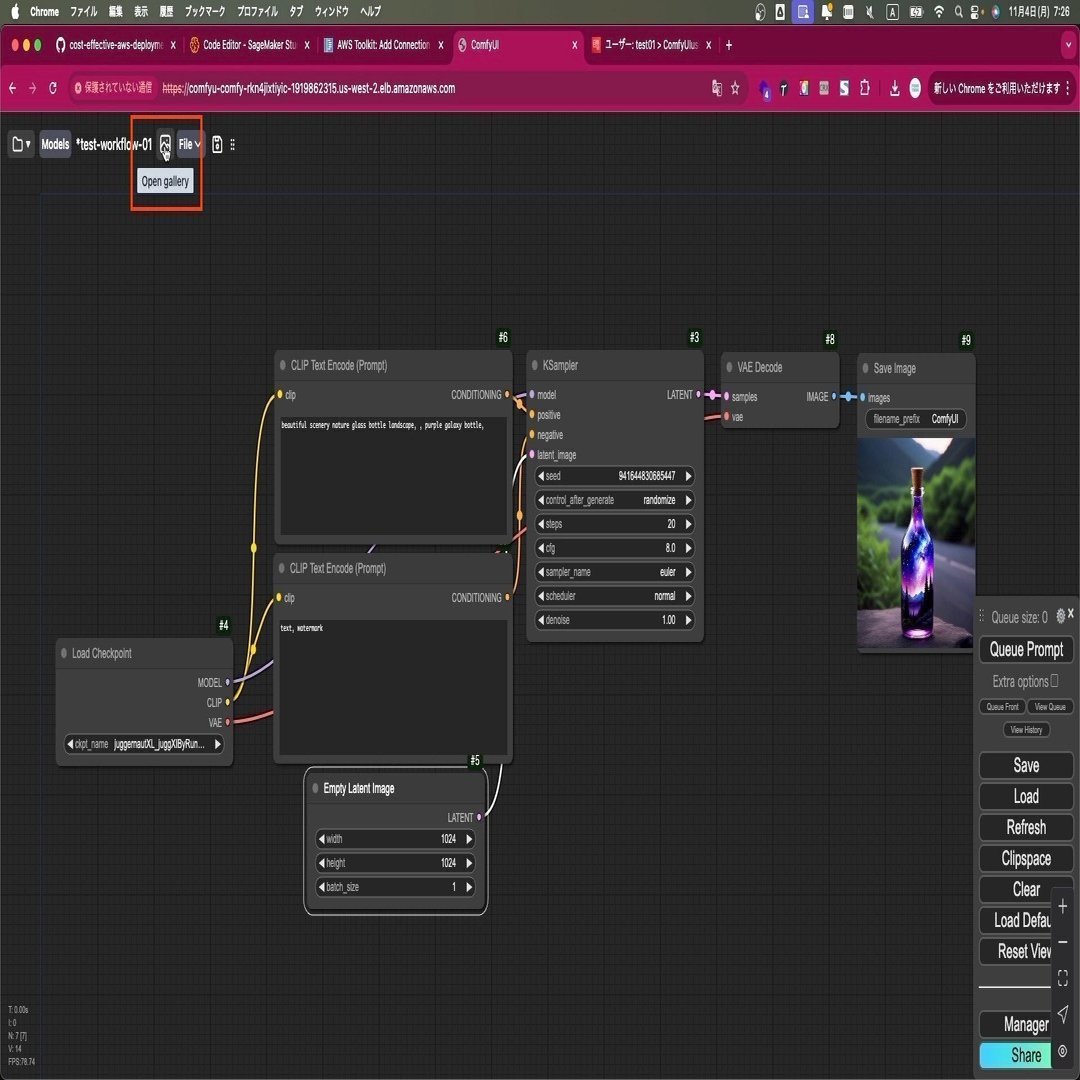Bookmark this page with star icon
Viewport: 1080px width, 1080px height.
[735, 88]
